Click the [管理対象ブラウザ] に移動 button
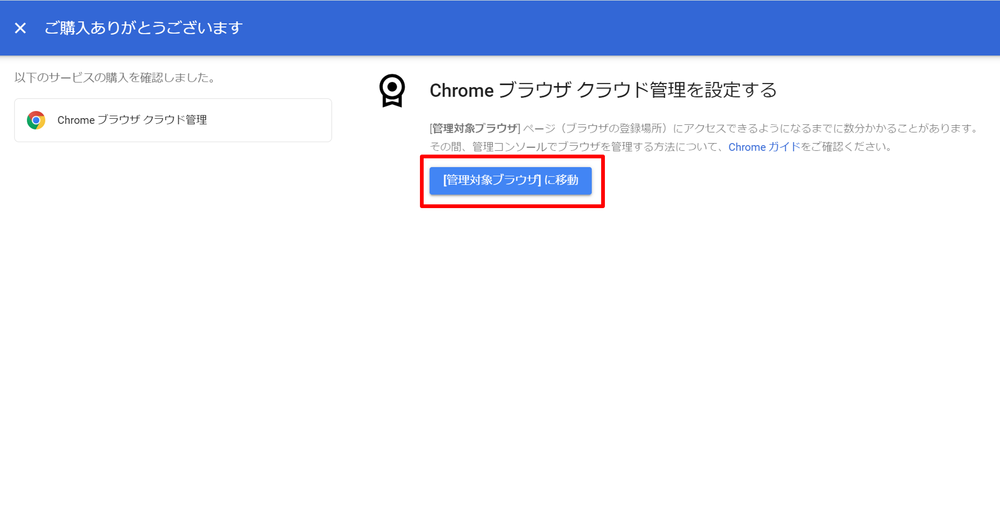 tap(510, 180)
